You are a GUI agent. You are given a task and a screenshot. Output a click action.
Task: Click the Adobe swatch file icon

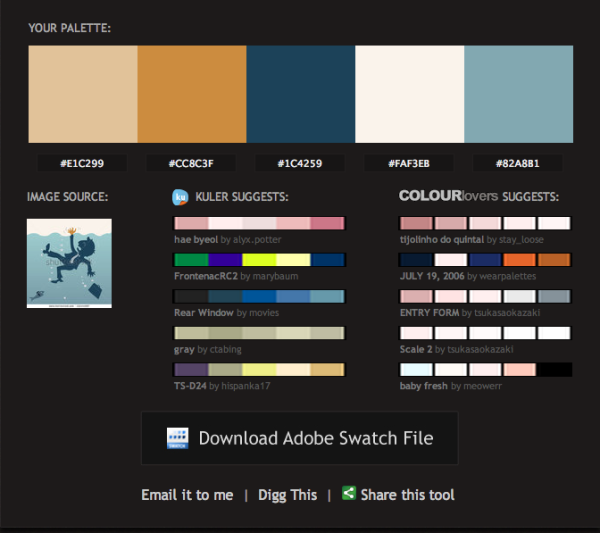tap(178, 438)
